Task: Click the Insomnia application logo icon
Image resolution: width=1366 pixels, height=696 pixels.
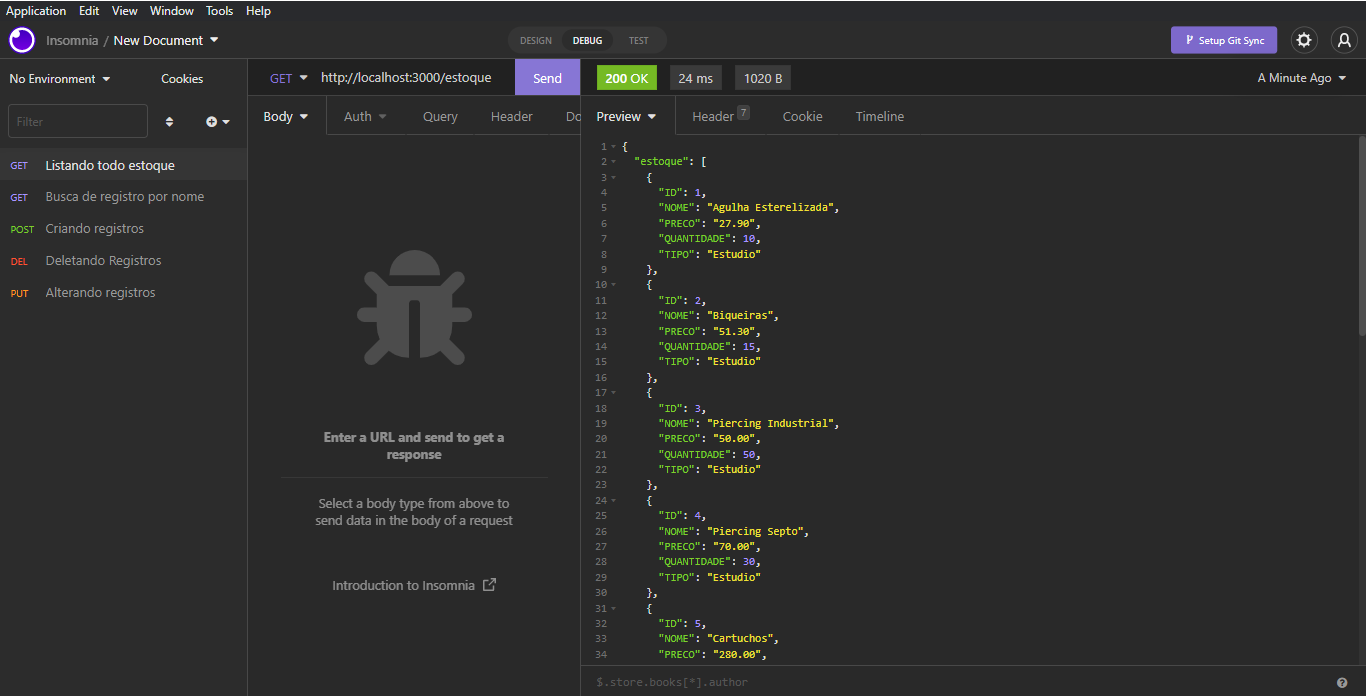Action: [22, 40]
